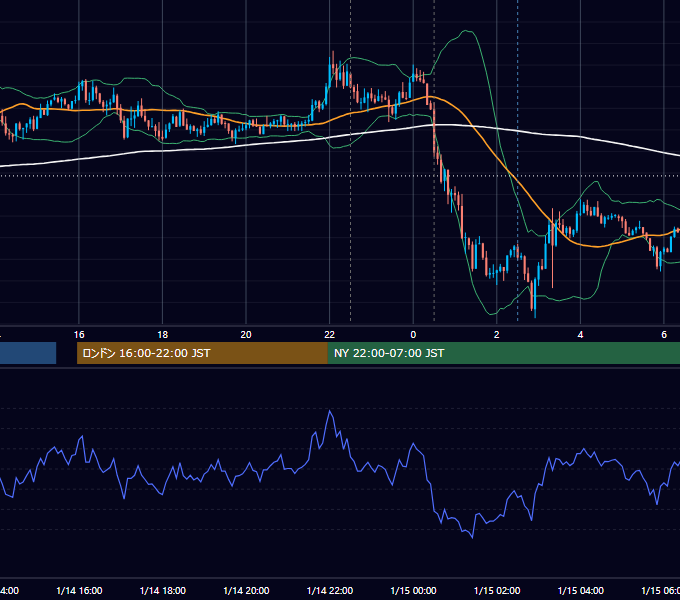Click the time axis label 2

point(497,335)
